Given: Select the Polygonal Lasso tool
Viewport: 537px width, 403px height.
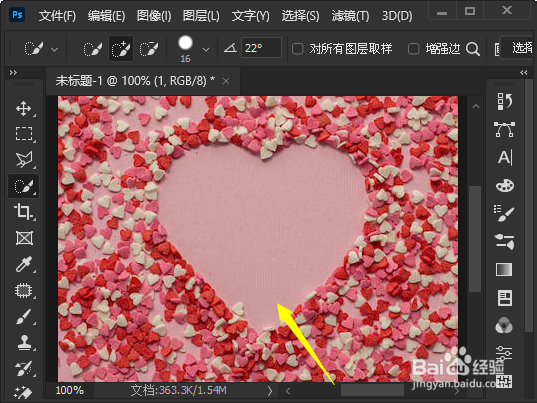Looking at the screenshot, I should (x=24, y=160).
